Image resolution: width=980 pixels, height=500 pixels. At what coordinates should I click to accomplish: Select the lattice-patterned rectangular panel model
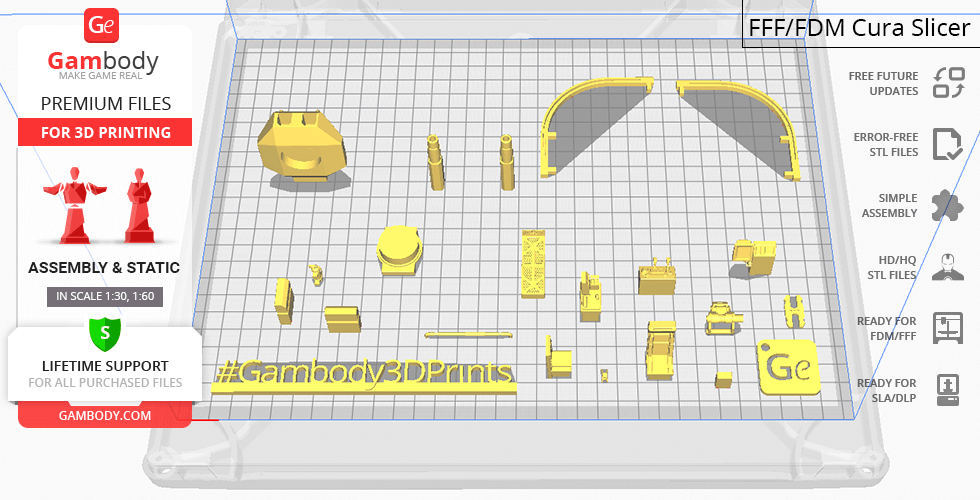[533, 263]
